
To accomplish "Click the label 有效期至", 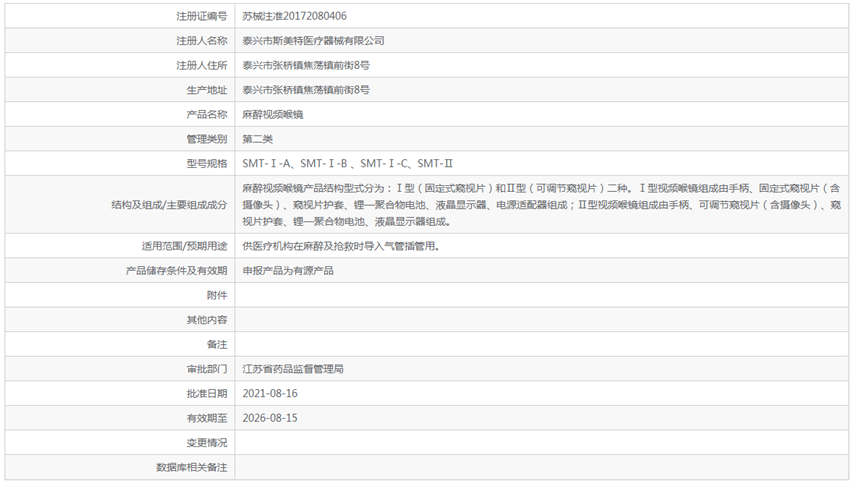I will [x=207, y=418].
